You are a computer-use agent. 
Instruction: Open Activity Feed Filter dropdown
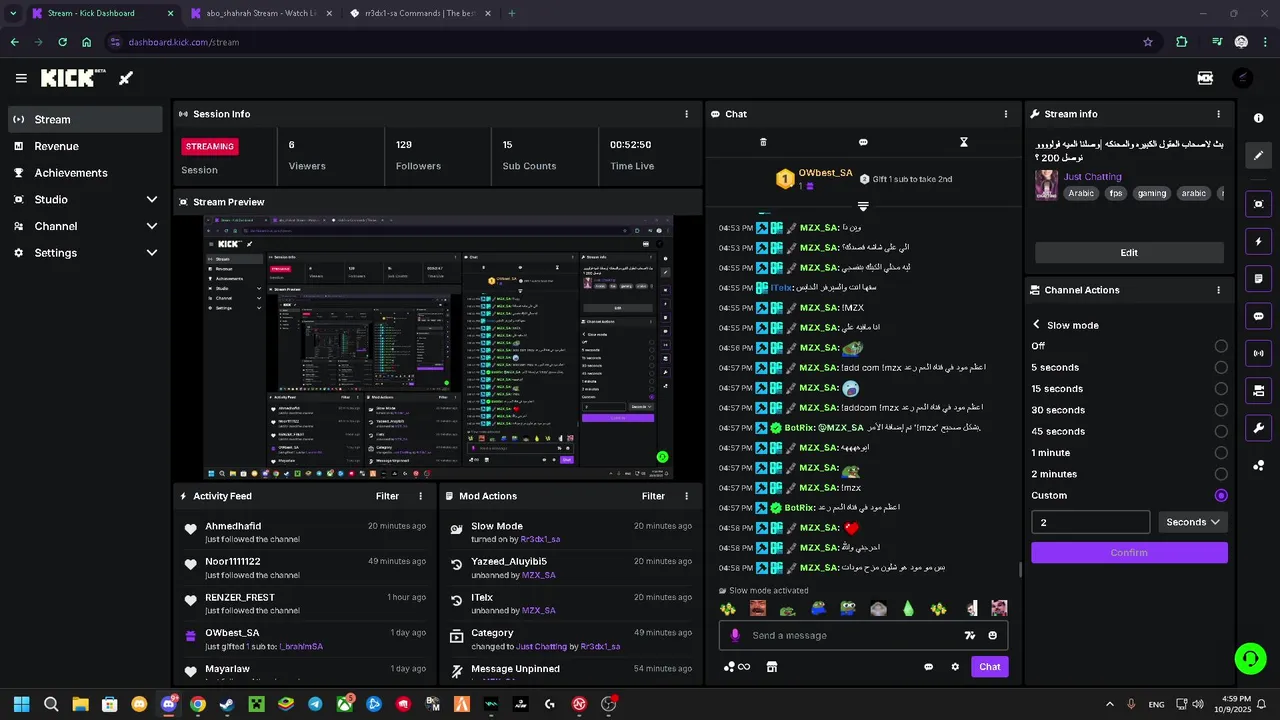(387, 496)
